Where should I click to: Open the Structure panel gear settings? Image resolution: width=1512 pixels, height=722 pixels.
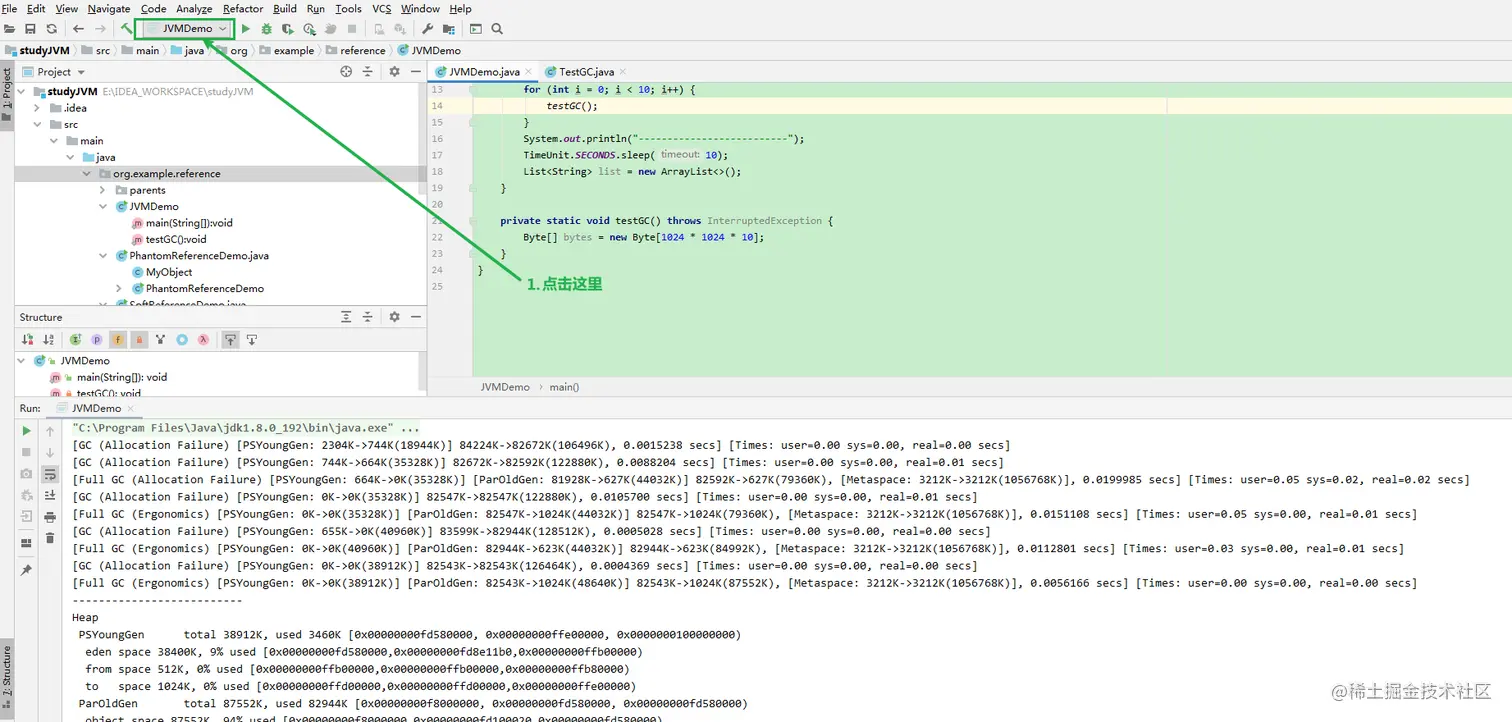click(x=394, y=317)
